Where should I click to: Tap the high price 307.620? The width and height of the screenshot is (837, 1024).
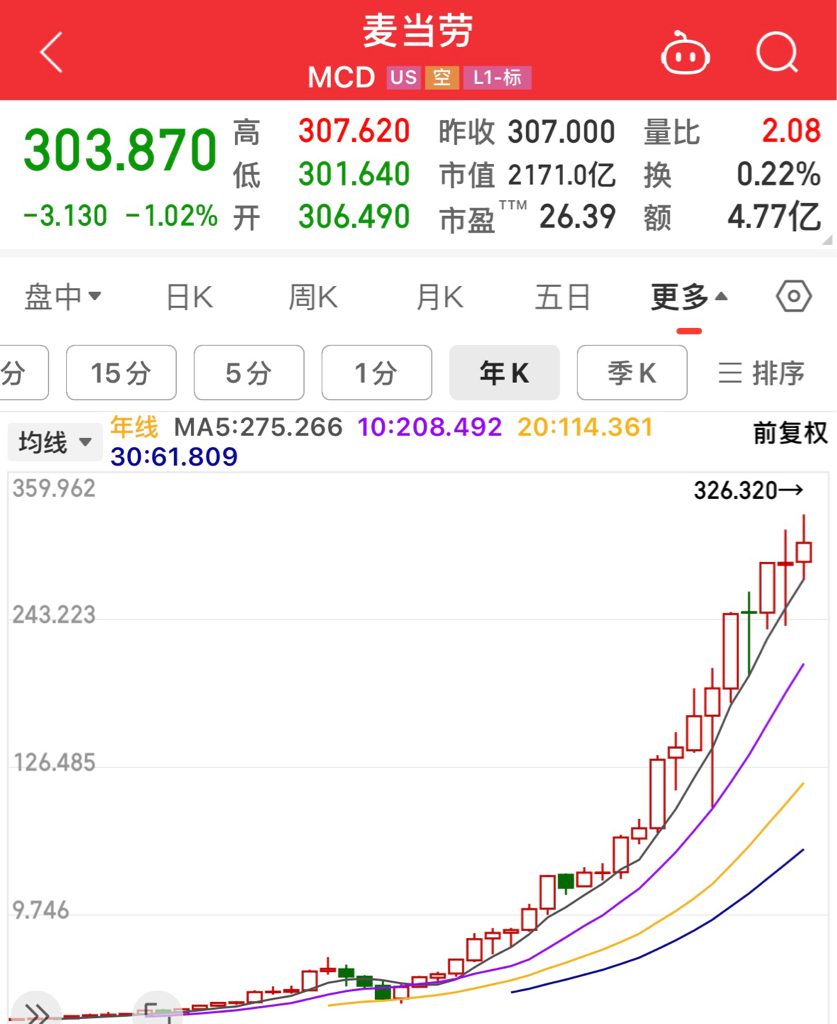tap(354, 131)
